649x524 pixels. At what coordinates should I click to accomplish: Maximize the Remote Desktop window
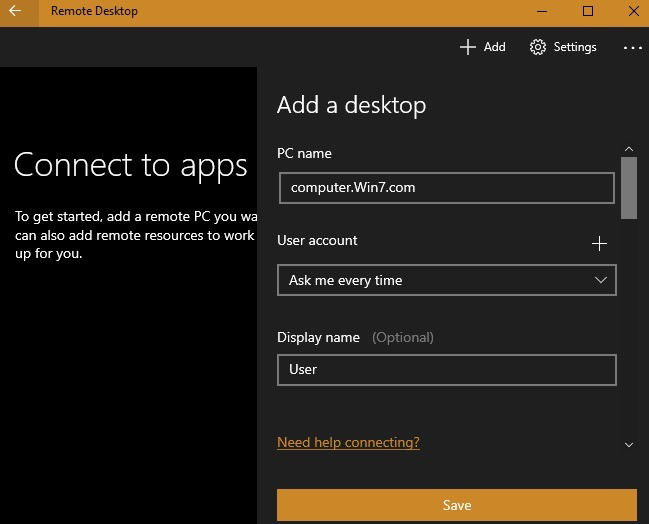pos(588,11)
